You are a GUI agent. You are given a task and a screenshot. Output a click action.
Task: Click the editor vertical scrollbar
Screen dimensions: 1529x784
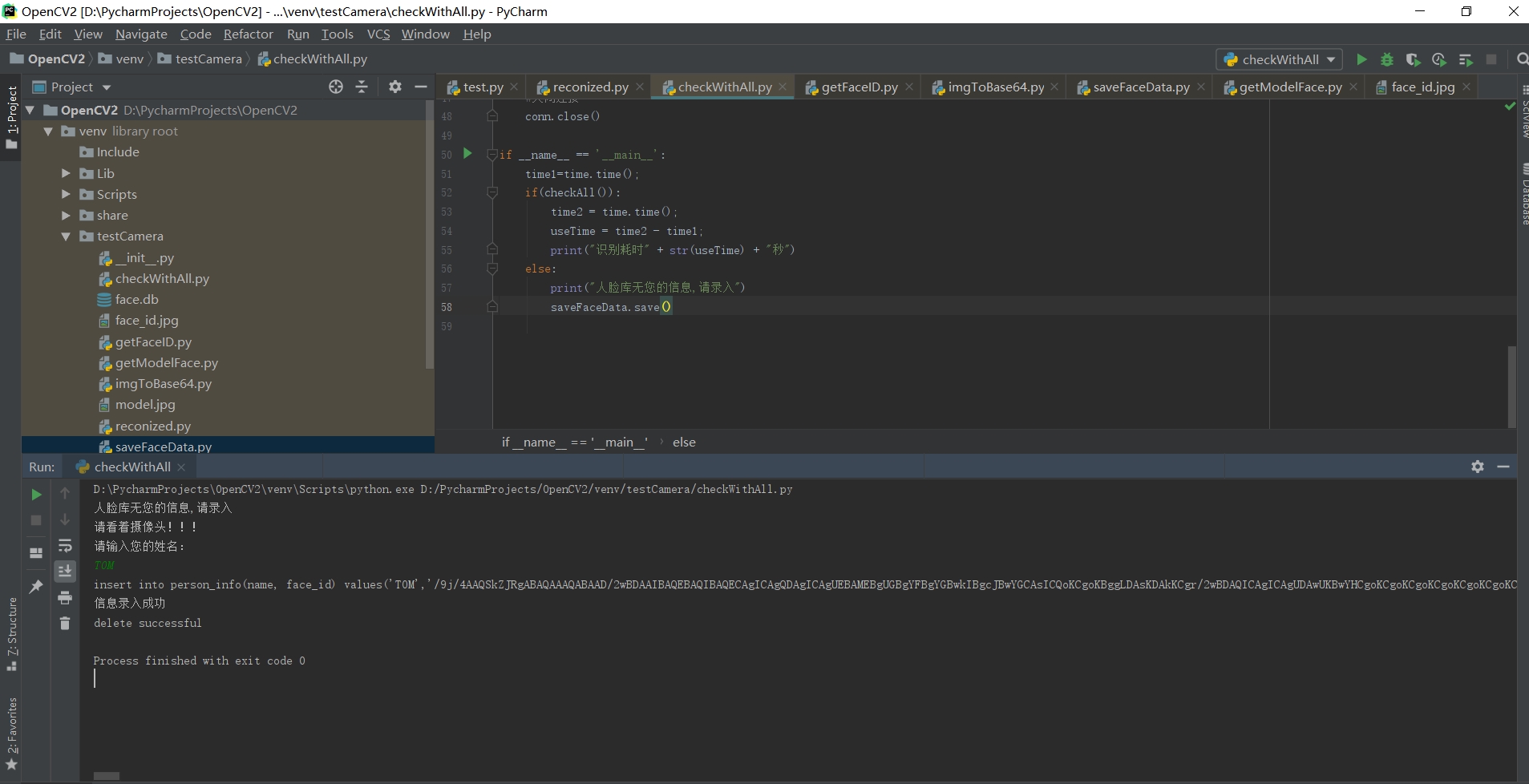point(1511,386)
